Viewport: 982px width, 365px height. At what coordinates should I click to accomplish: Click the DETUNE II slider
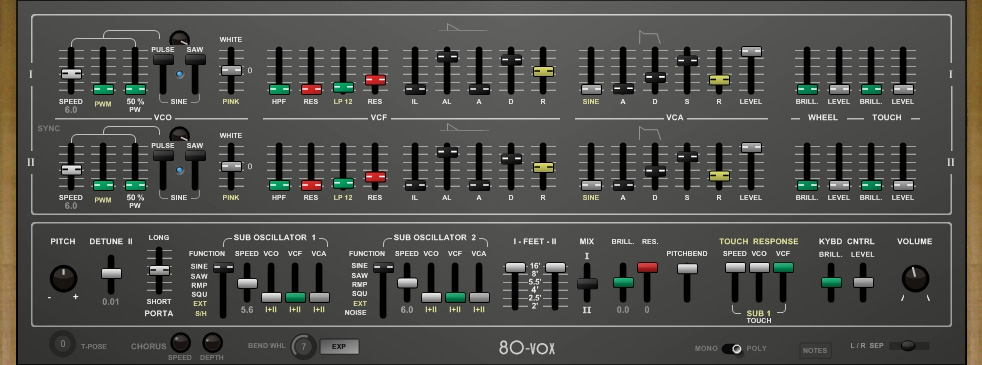111,274
